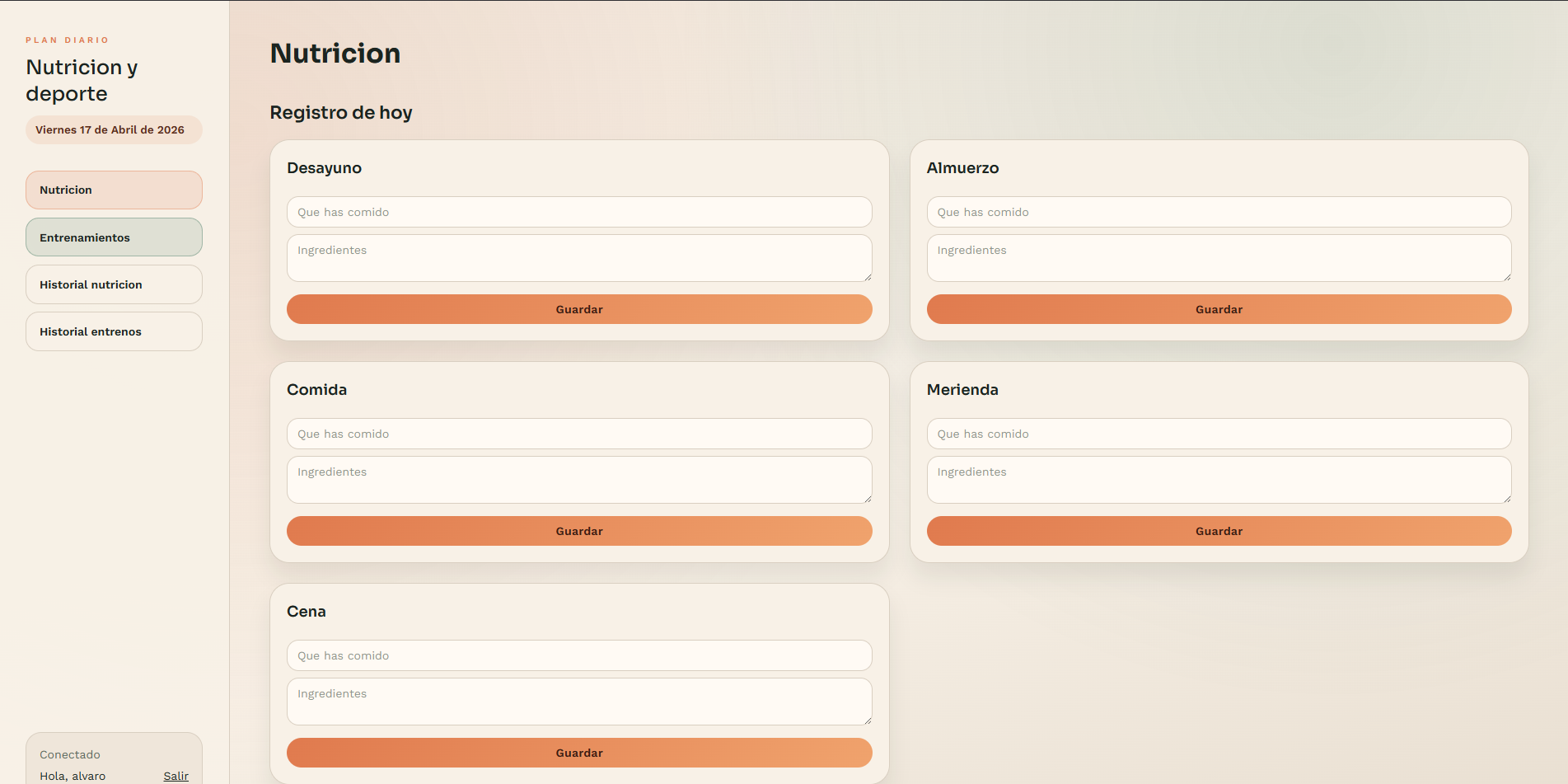1568x784 pixels.
Task: Switch to Entrenamientos in sidebar
Action: (x=114, y=237)
